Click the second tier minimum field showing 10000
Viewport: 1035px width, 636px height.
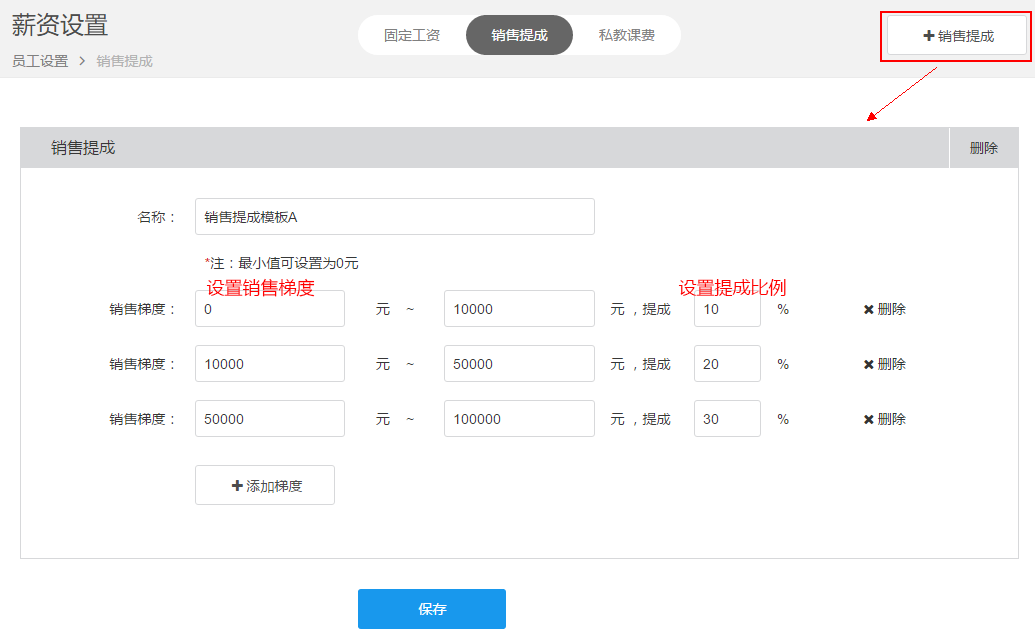pos(270,364)
